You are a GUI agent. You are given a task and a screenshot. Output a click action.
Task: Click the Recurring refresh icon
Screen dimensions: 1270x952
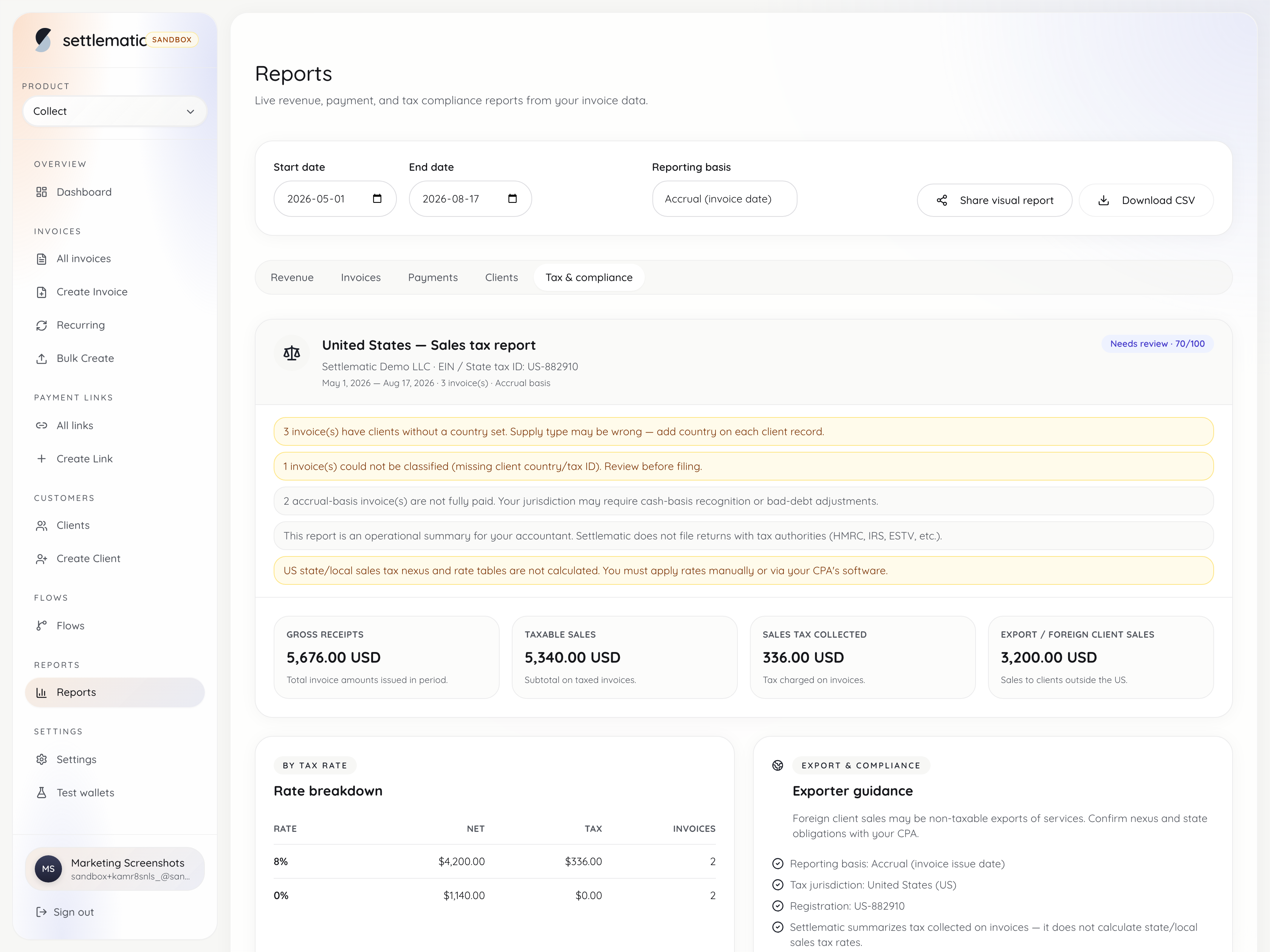(41, 325)
